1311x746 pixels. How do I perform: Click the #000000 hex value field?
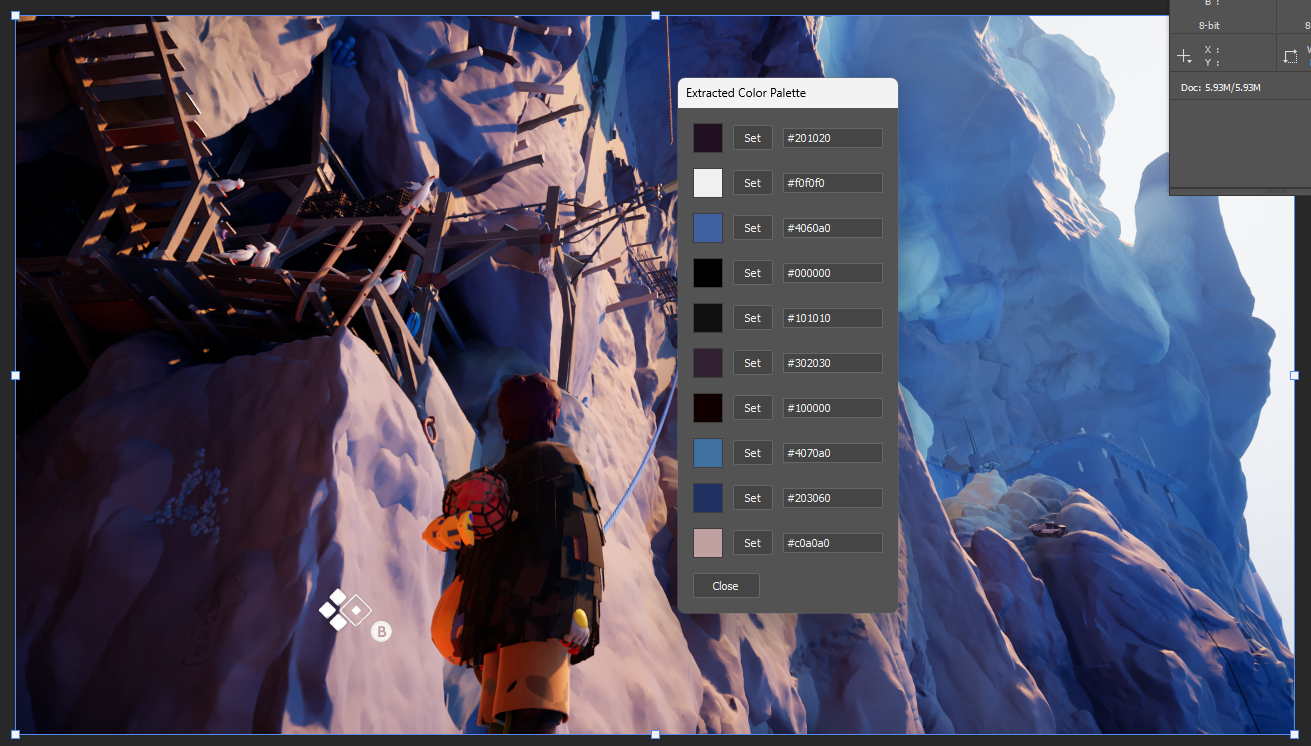832,273
